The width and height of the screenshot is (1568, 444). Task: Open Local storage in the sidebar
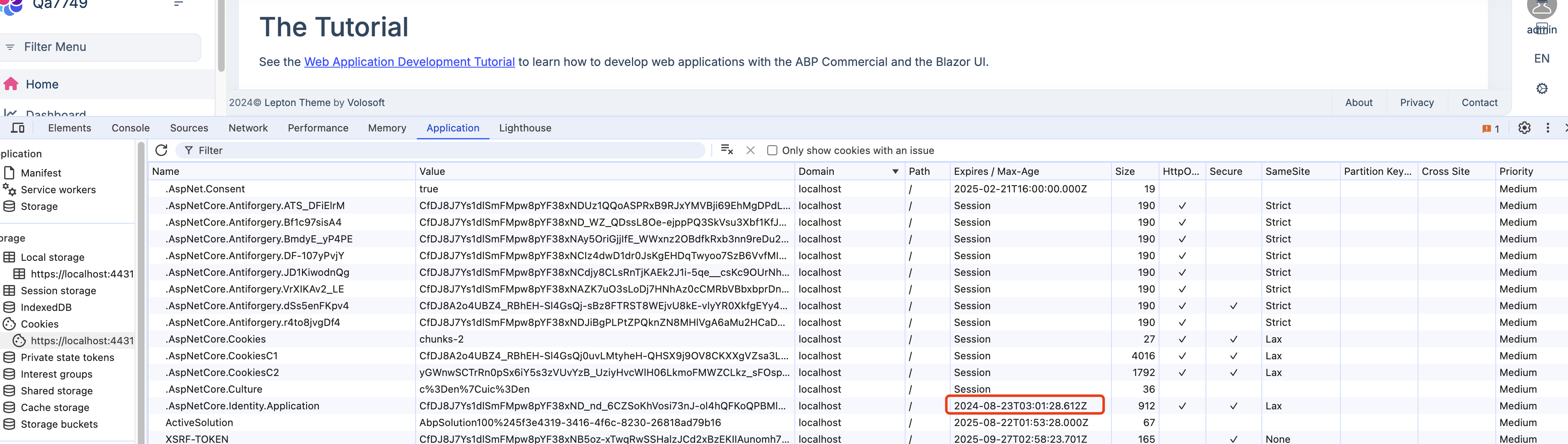click(52, 257)
